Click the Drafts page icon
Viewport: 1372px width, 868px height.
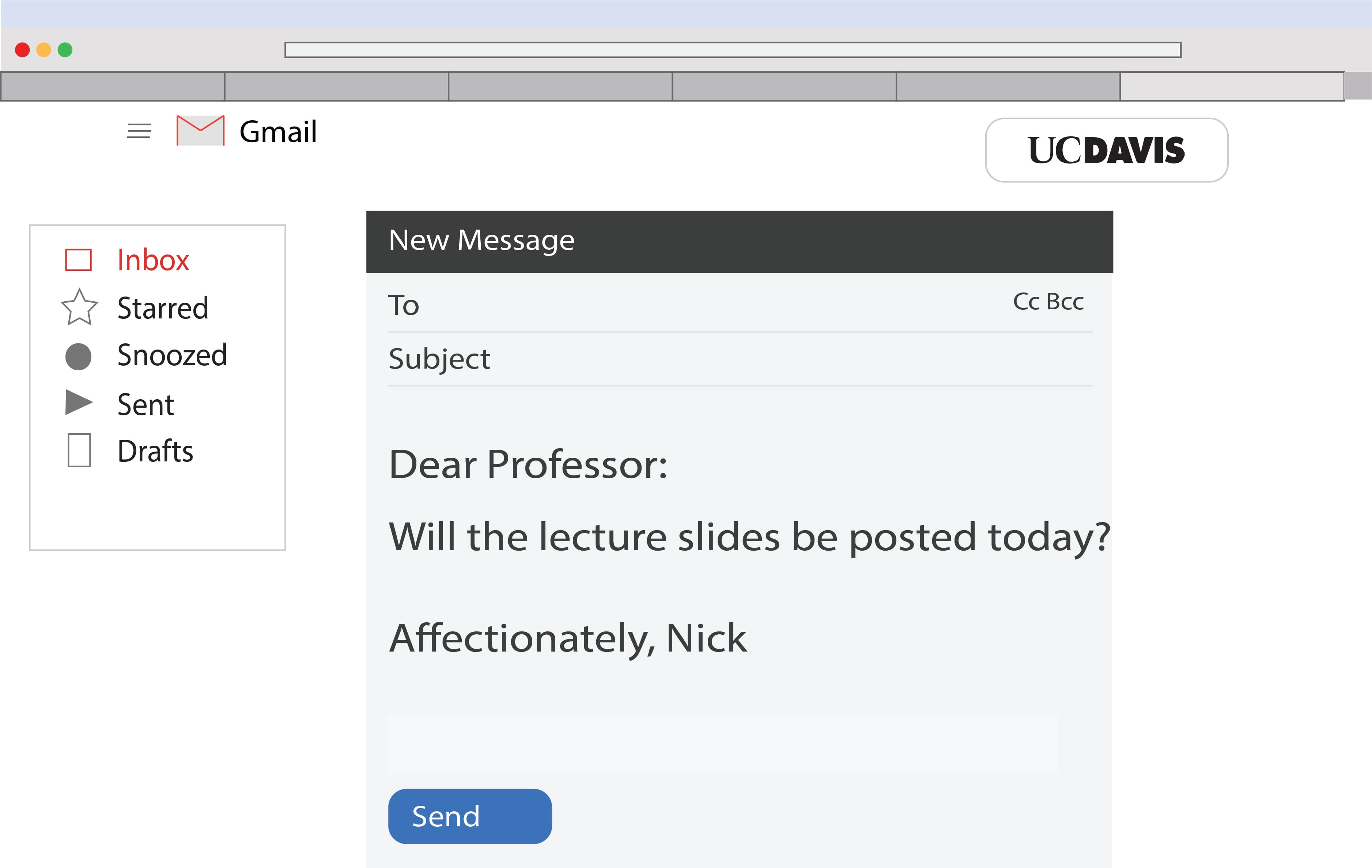tap(79, 450)
